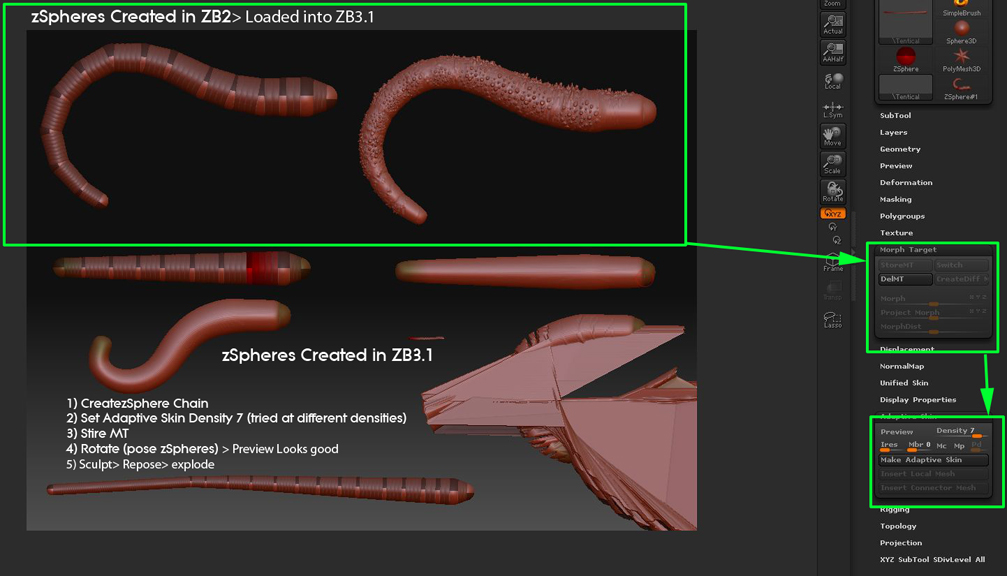
Task: Toggle the L.Sym local symmetry icon
Action: 833,109
